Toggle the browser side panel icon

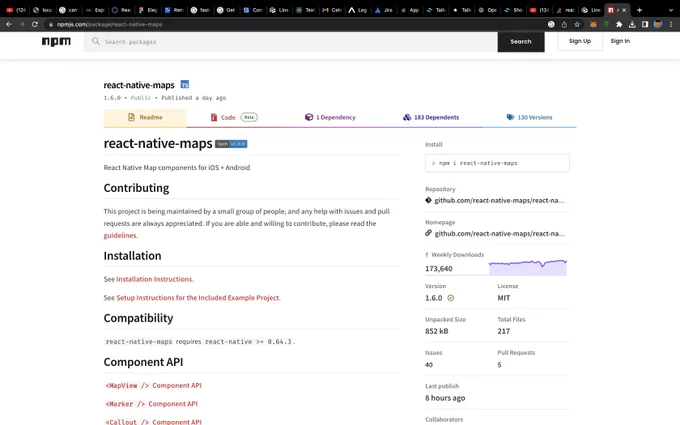click(x=645, y=24)
